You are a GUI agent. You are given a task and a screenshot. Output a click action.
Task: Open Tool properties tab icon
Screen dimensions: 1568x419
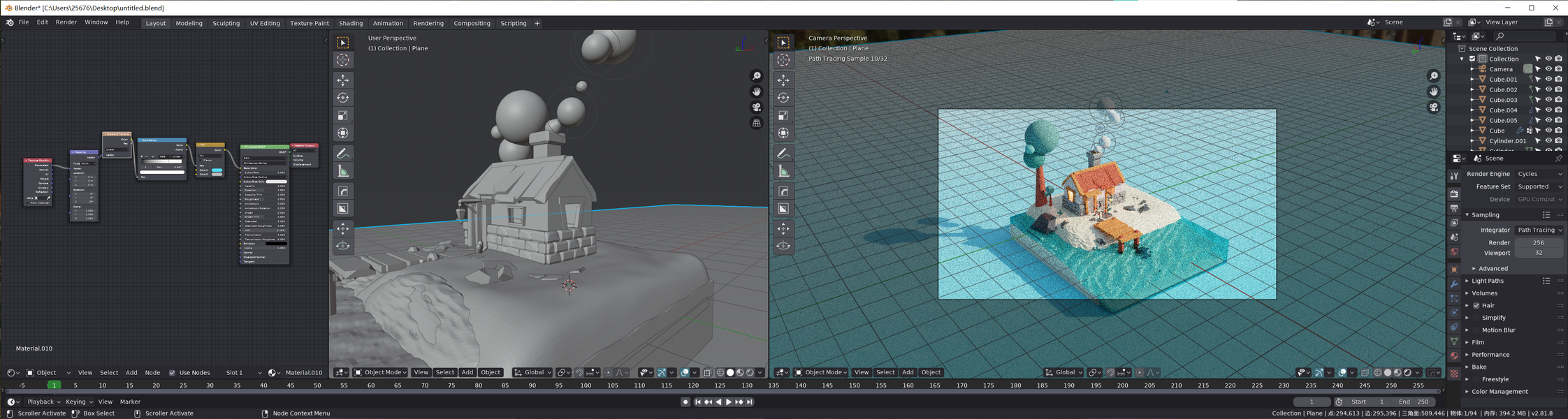point(1454,176)
